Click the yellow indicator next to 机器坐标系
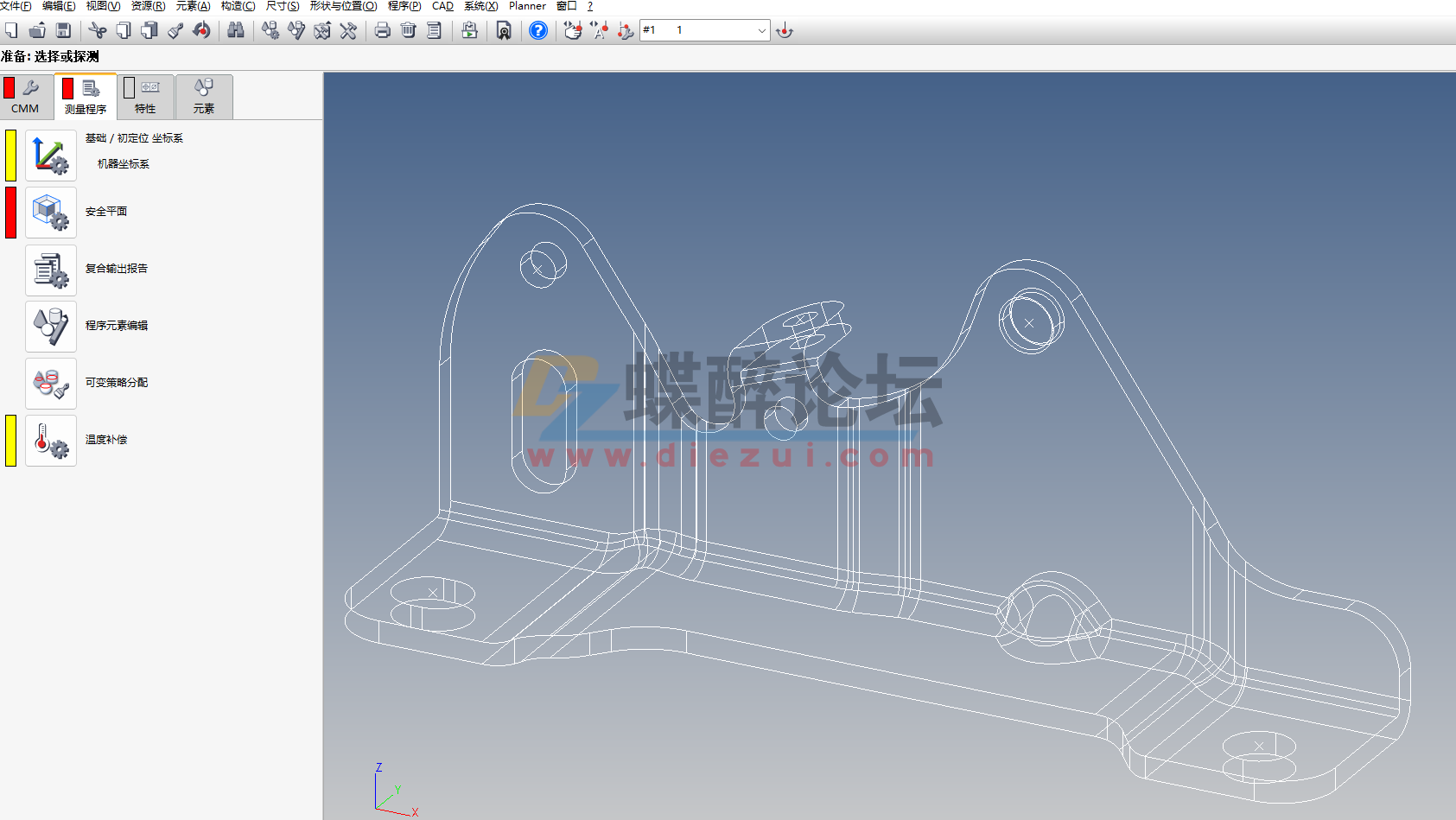The image size is (1456, 820). click(x=10, y=154)
